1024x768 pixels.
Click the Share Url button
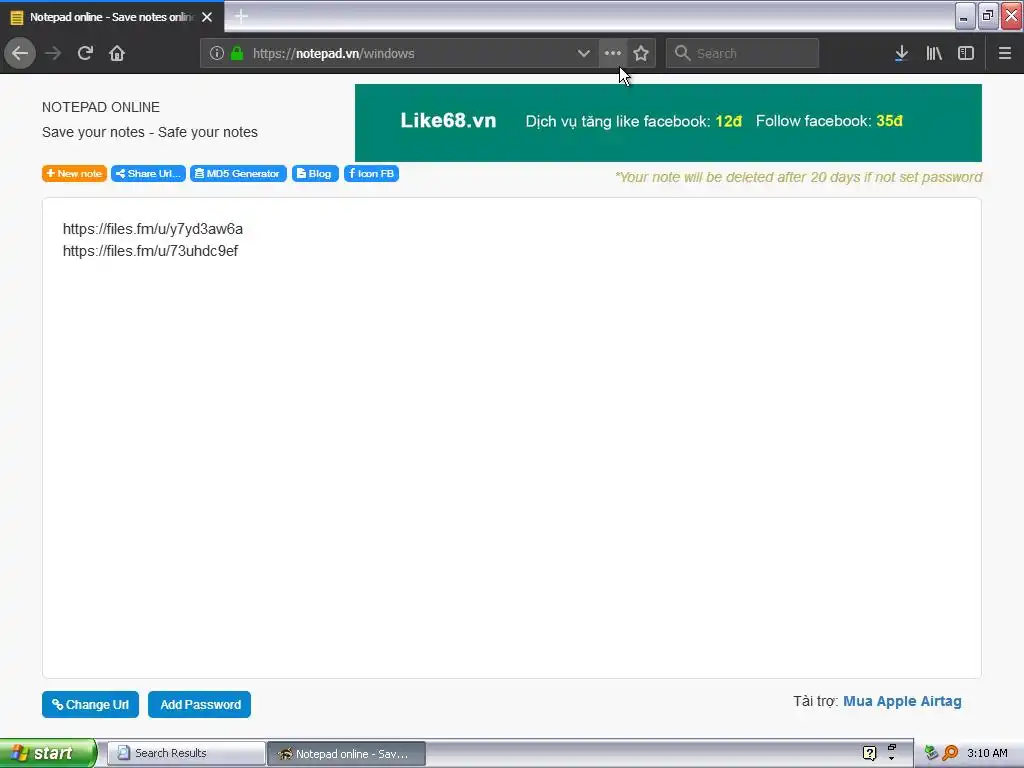pyautogui.click(x=148, y=174)
